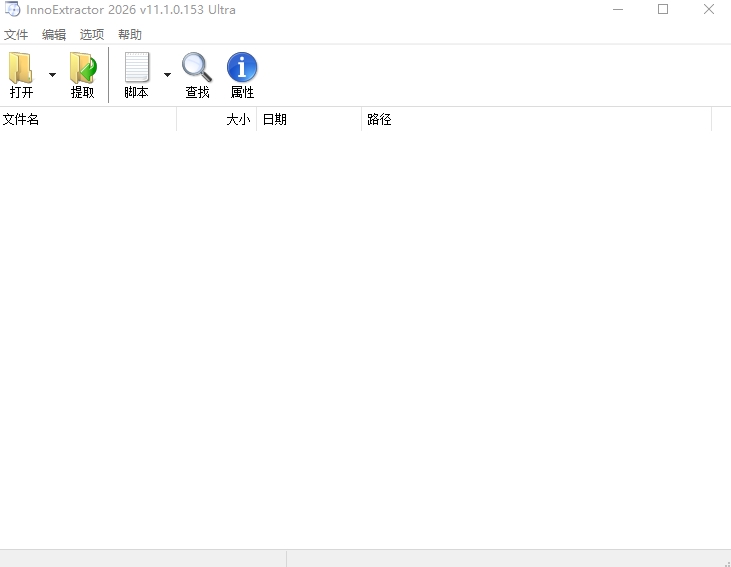Viewport: 731px width, 567px height.
Task: Sort by 路径 column header
Action: (x=537, y=119)
